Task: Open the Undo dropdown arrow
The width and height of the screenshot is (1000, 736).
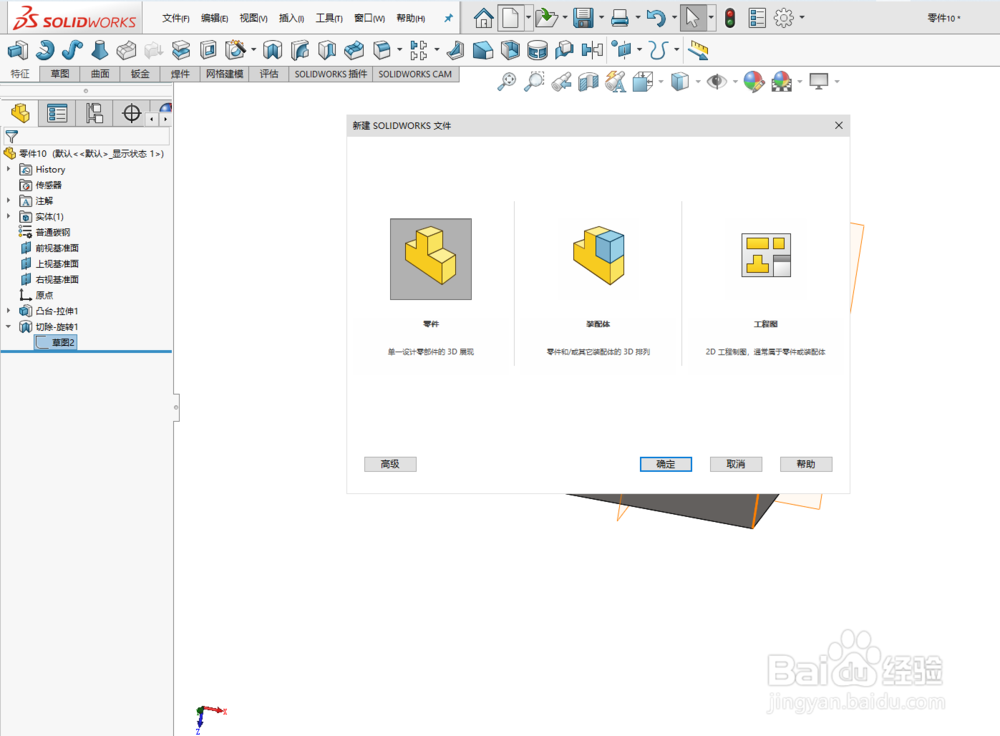Action: [x=674, y=18]
